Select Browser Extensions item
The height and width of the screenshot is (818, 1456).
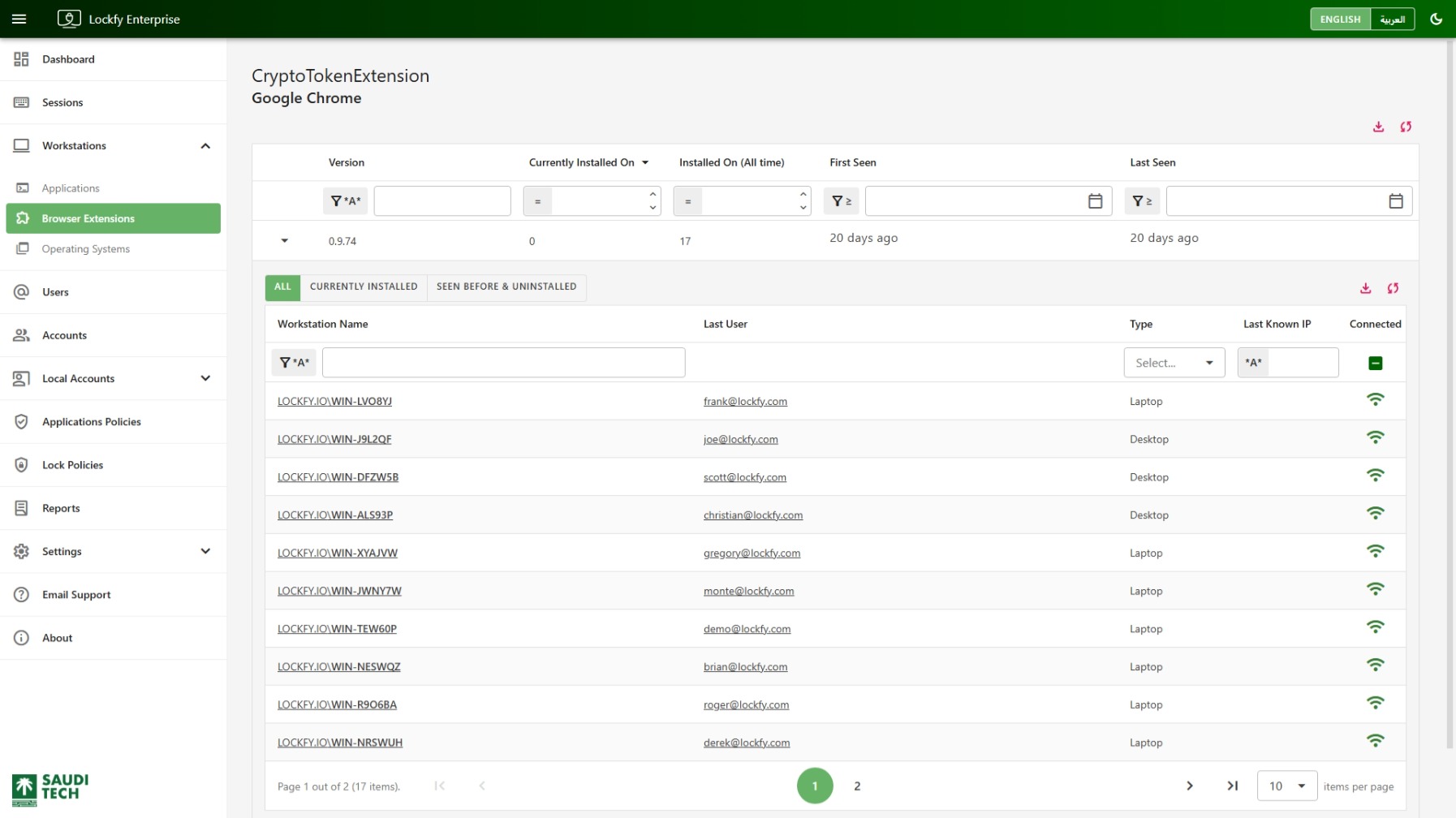pyautogui.click(x=114, y=218)
